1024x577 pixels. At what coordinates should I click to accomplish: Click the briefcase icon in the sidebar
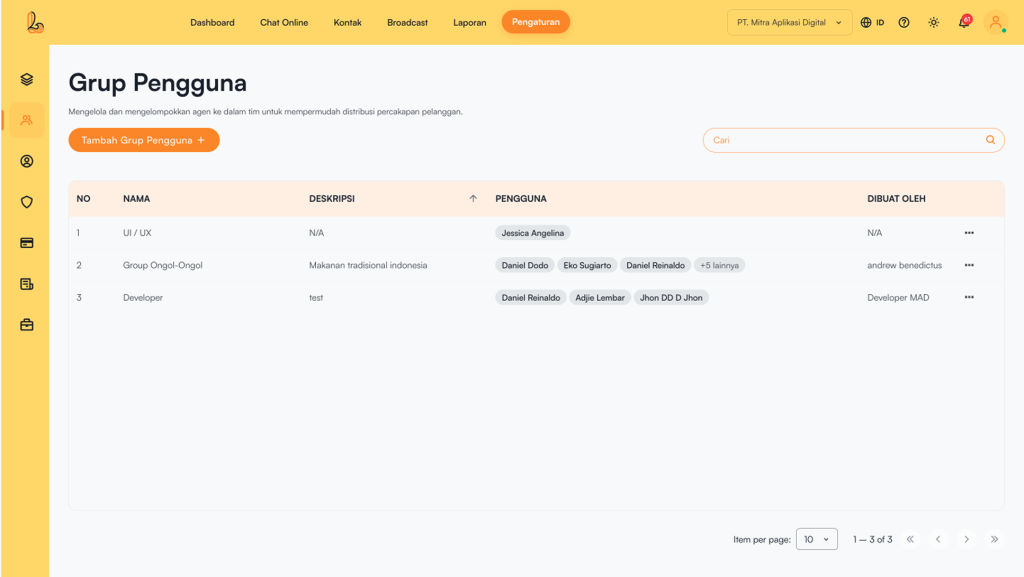coord(27,325)
